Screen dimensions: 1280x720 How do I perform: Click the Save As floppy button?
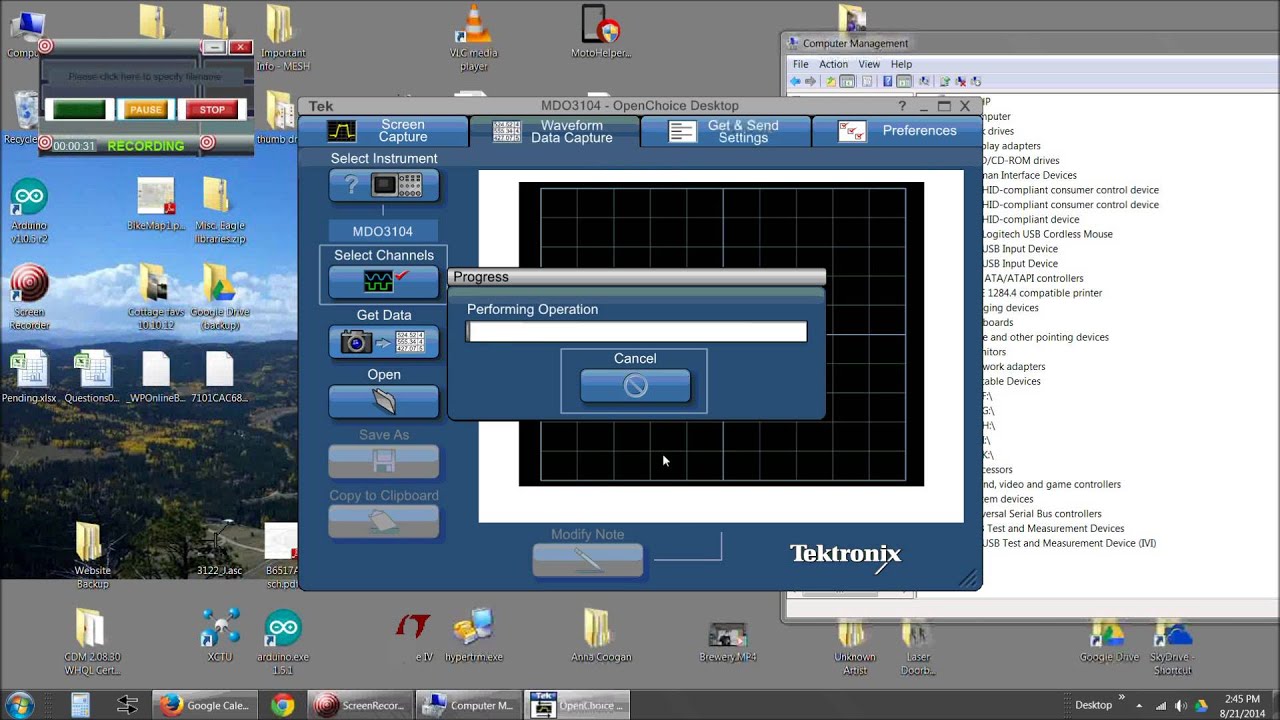(x=384, y=461)
